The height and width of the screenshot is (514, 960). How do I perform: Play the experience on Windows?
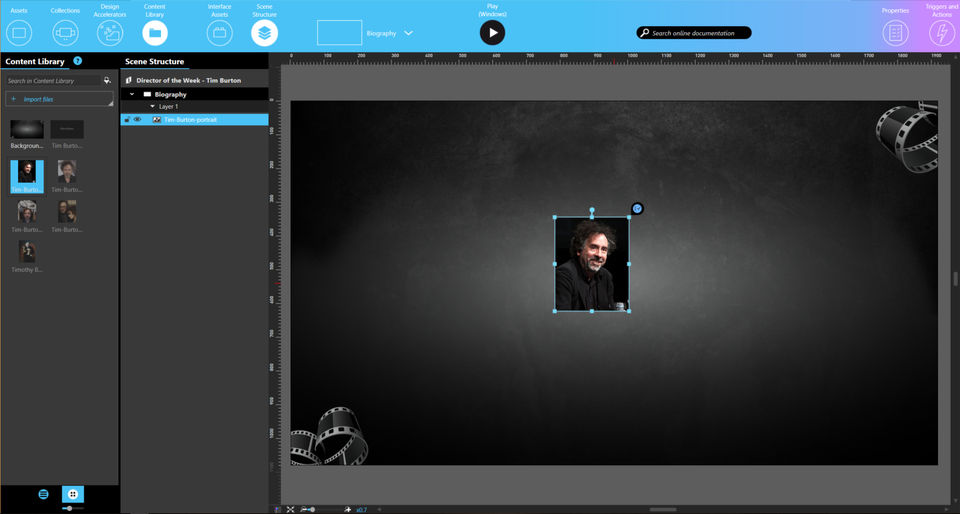point(492,32)
